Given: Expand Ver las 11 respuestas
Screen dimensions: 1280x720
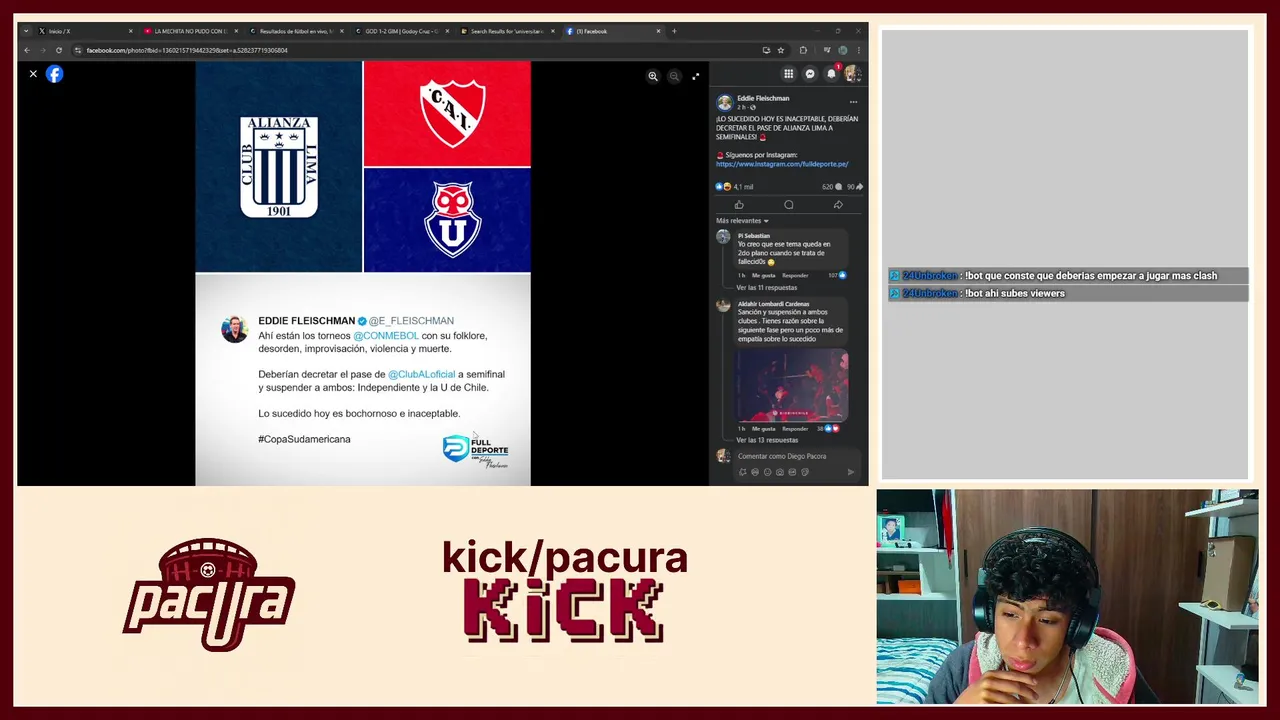Looking at the screenshot, I should click(x=767, y=287).
